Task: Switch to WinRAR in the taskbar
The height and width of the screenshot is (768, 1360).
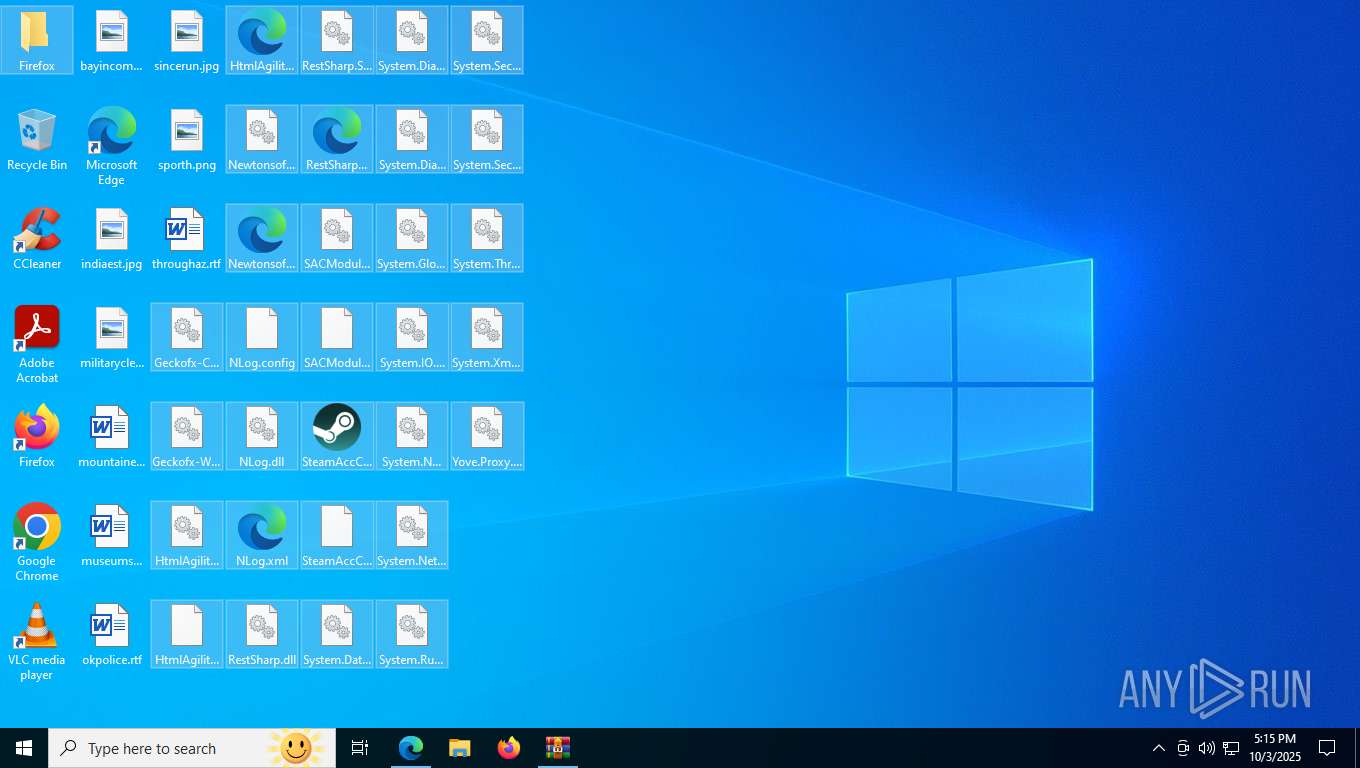Action: click(x=558, y=748)
